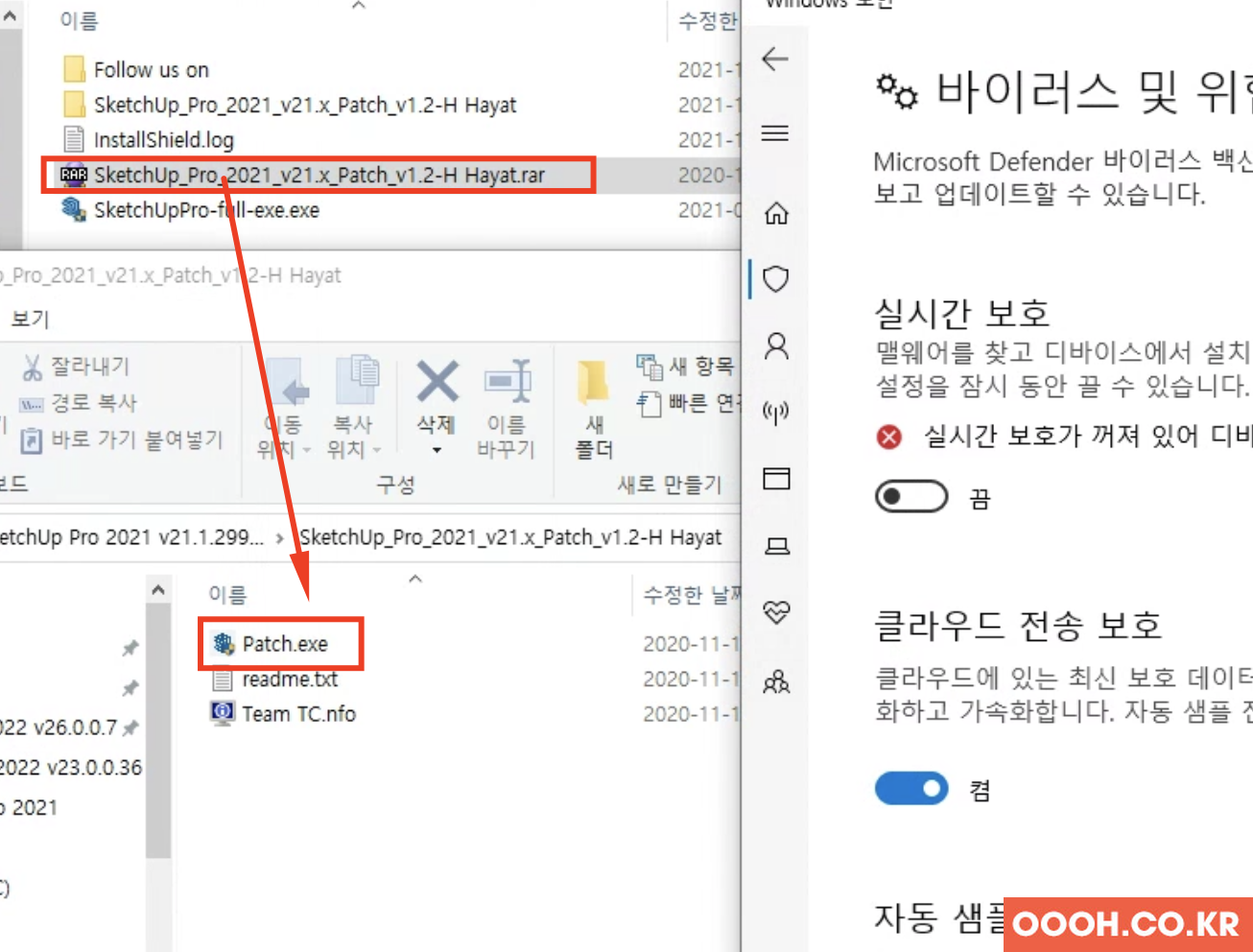The image size is (1253, 952).
Task: Click the delete button dropdown arrow
Action: pyautogui.click(x=437, y=450)
